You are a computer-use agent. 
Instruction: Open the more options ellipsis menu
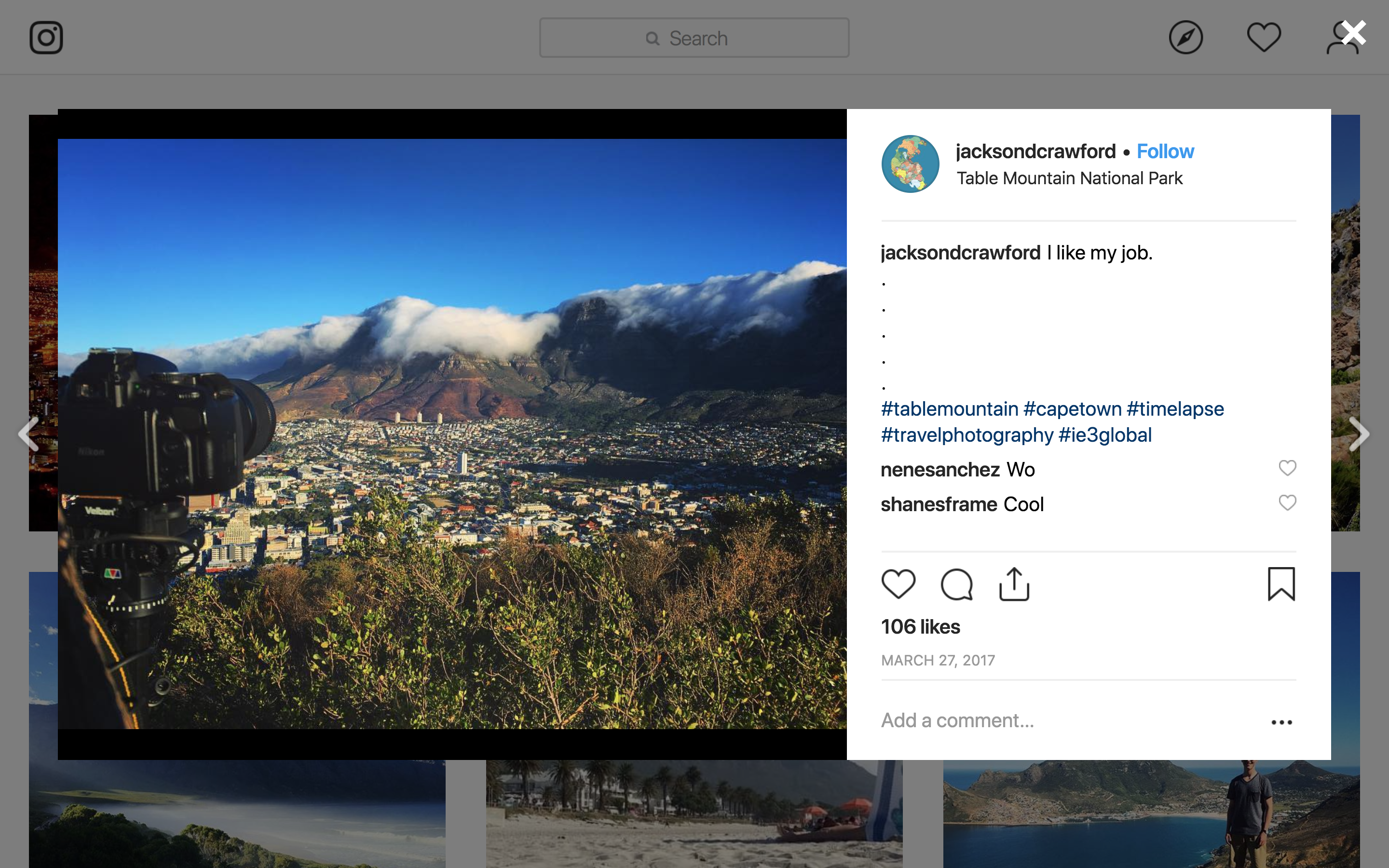click(x=1281, y=722)
